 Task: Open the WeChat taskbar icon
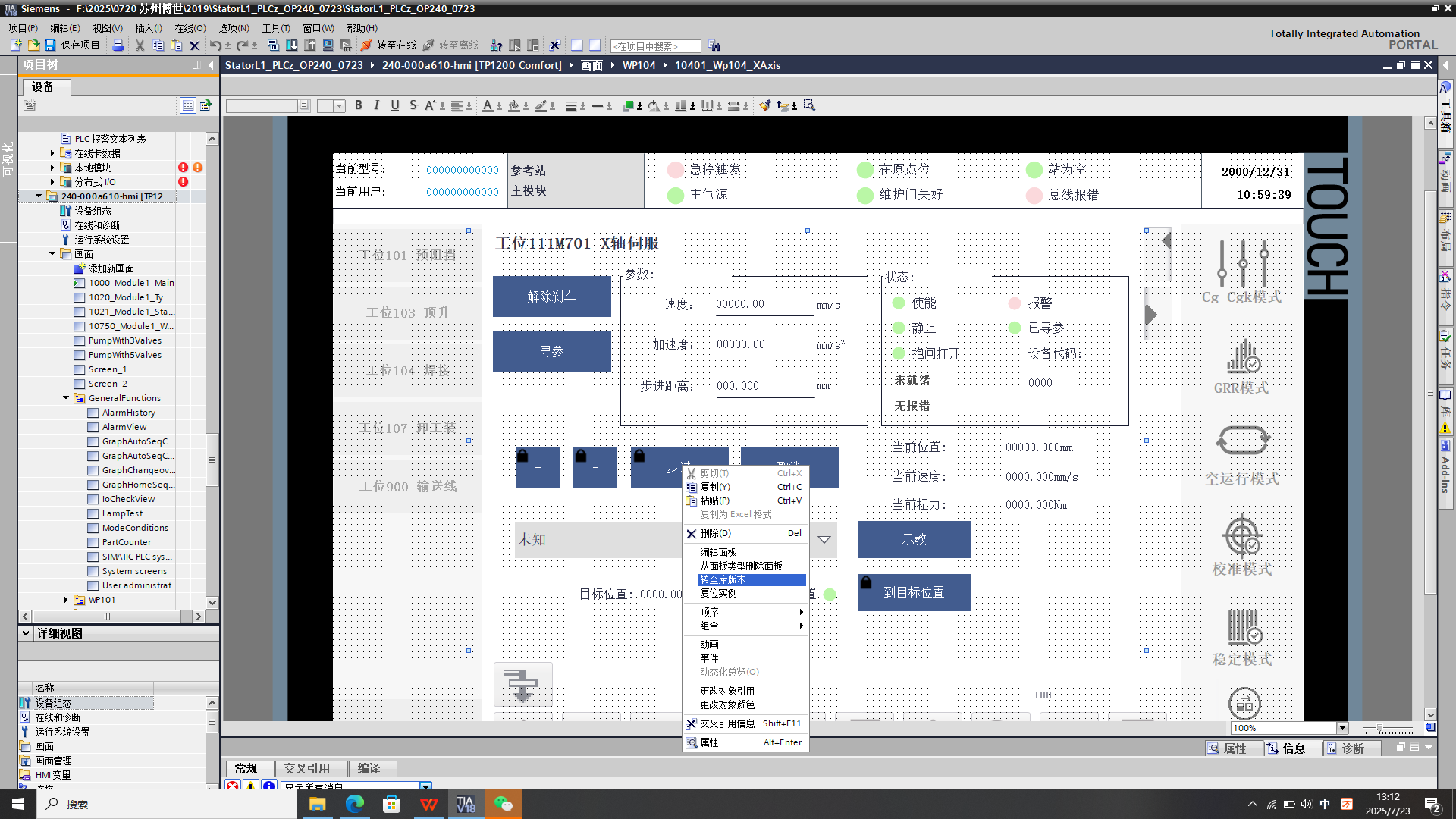(503, 804)
